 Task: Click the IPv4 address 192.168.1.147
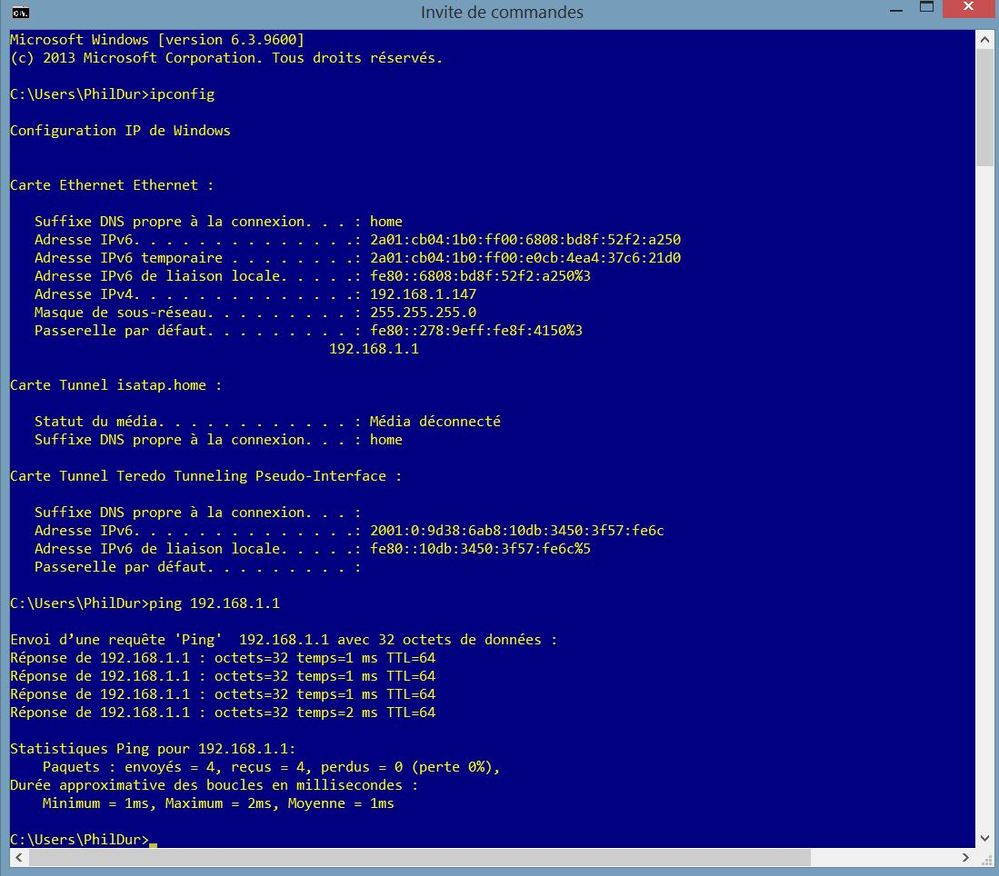(x=423, y=294)
